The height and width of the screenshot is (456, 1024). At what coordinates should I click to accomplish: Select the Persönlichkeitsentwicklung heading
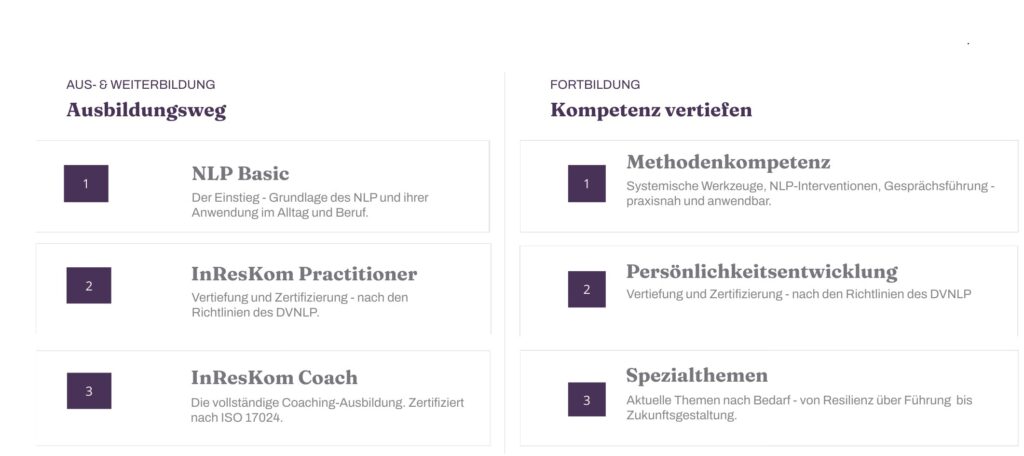tap(762, 272)
